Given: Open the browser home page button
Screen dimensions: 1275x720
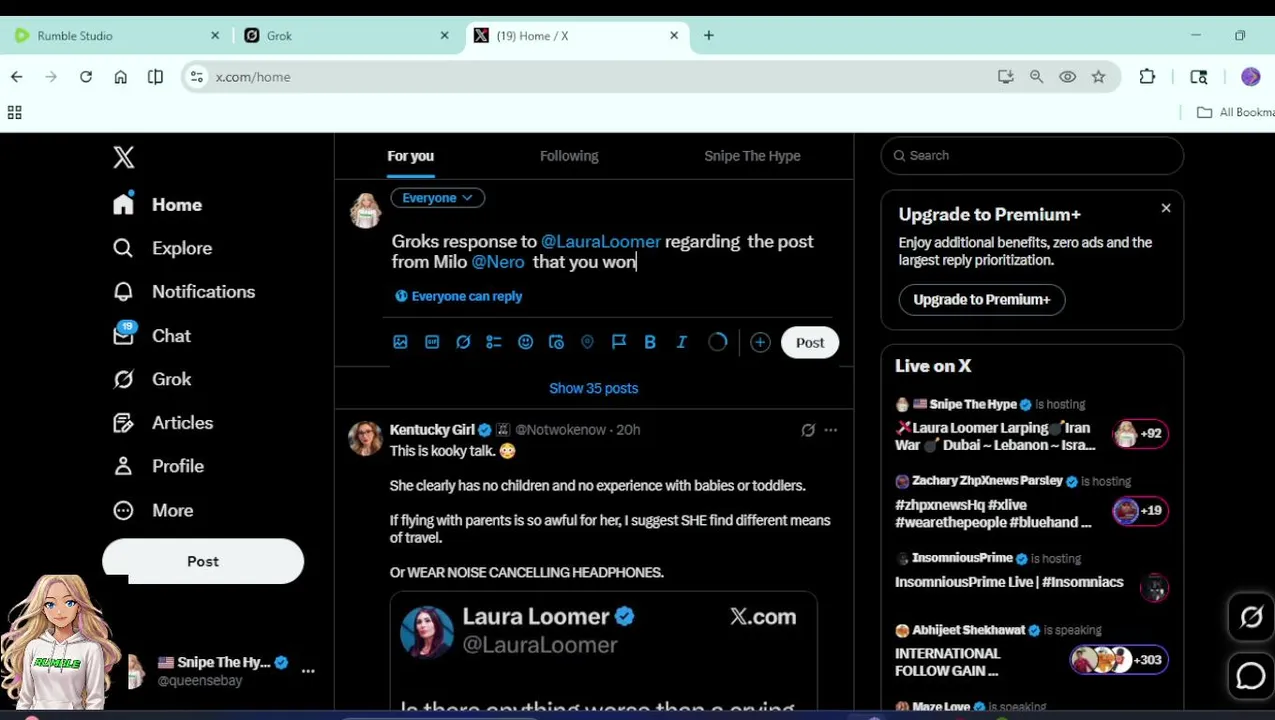Looking at the screenshot, I should tap(121, 77).
